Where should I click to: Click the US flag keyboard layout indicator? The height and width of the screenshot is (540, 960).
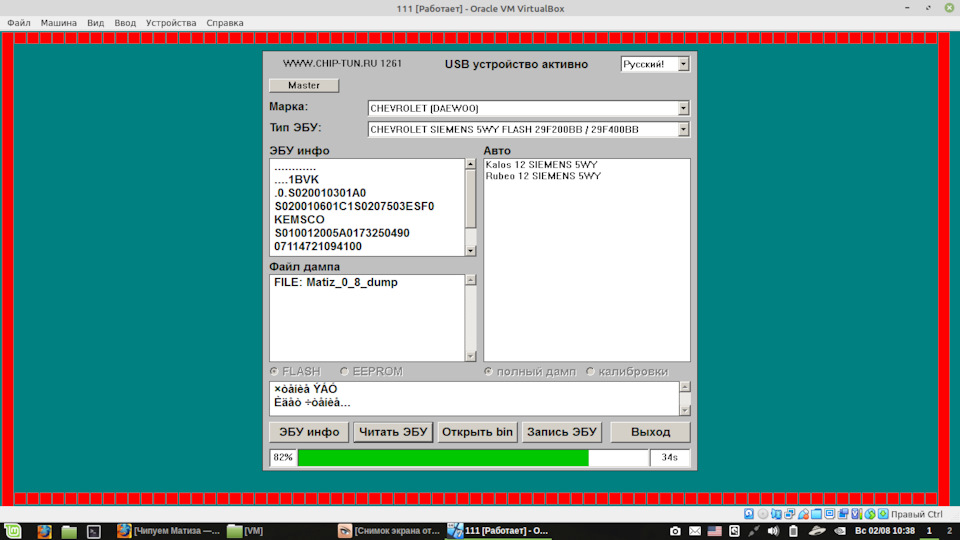(x=714, y=531)
